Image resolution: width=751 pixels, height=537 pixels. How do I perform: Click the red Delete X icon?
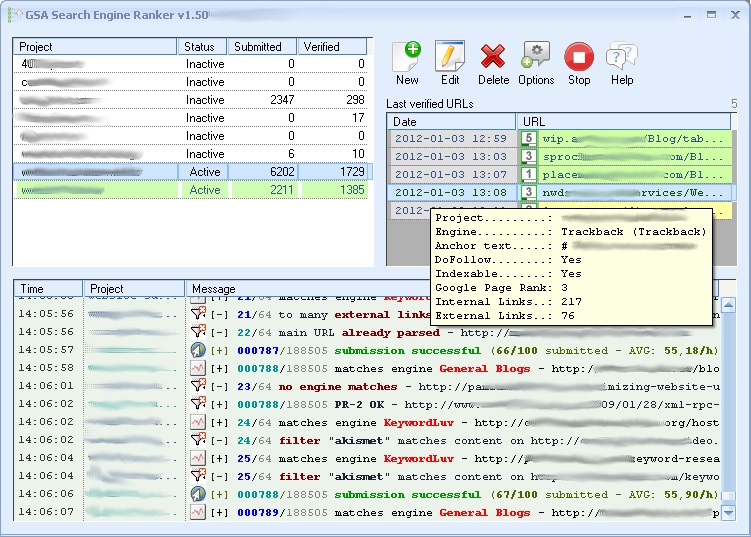click(x=493, y=56)
